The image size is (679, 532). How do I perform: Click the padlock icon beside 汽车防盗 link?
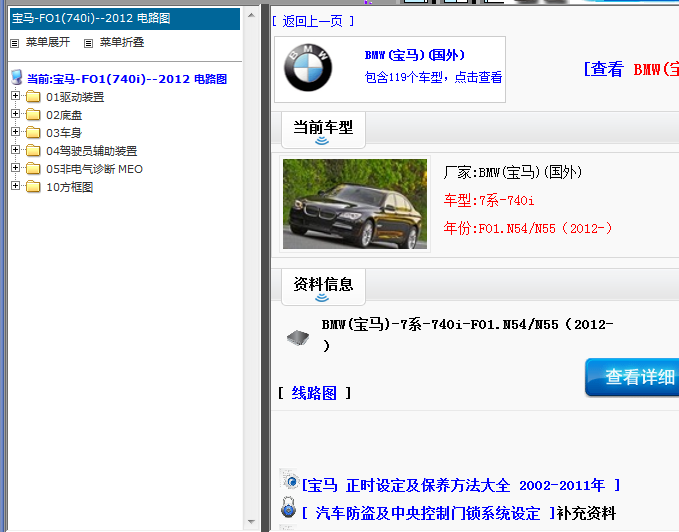coord(288,507)
